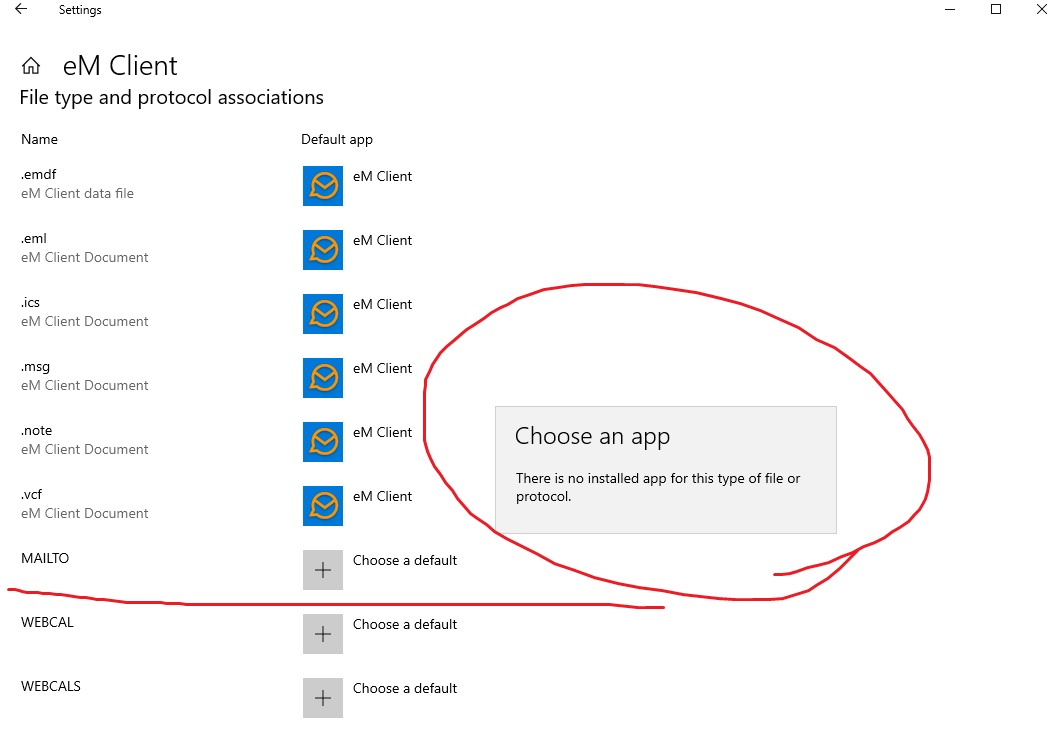Open Settings home via house icon
The image size is (1059, 745).
pyautogui.click(x=31, y=66)
